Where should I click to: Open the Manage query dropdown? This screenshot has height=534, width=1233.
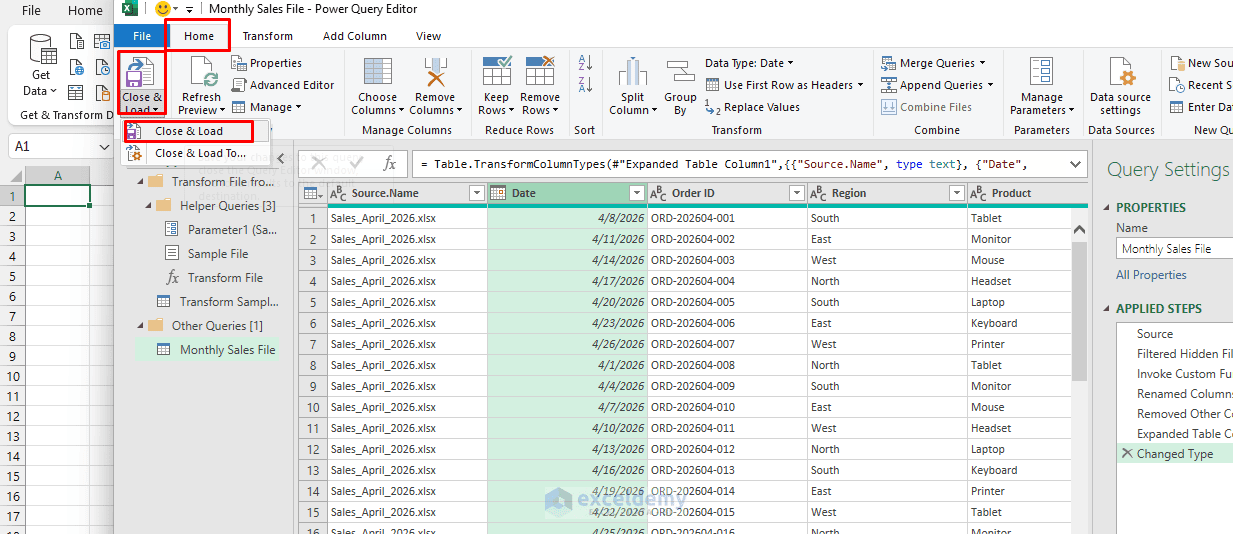pyautogui.click(x=267, y=107)
